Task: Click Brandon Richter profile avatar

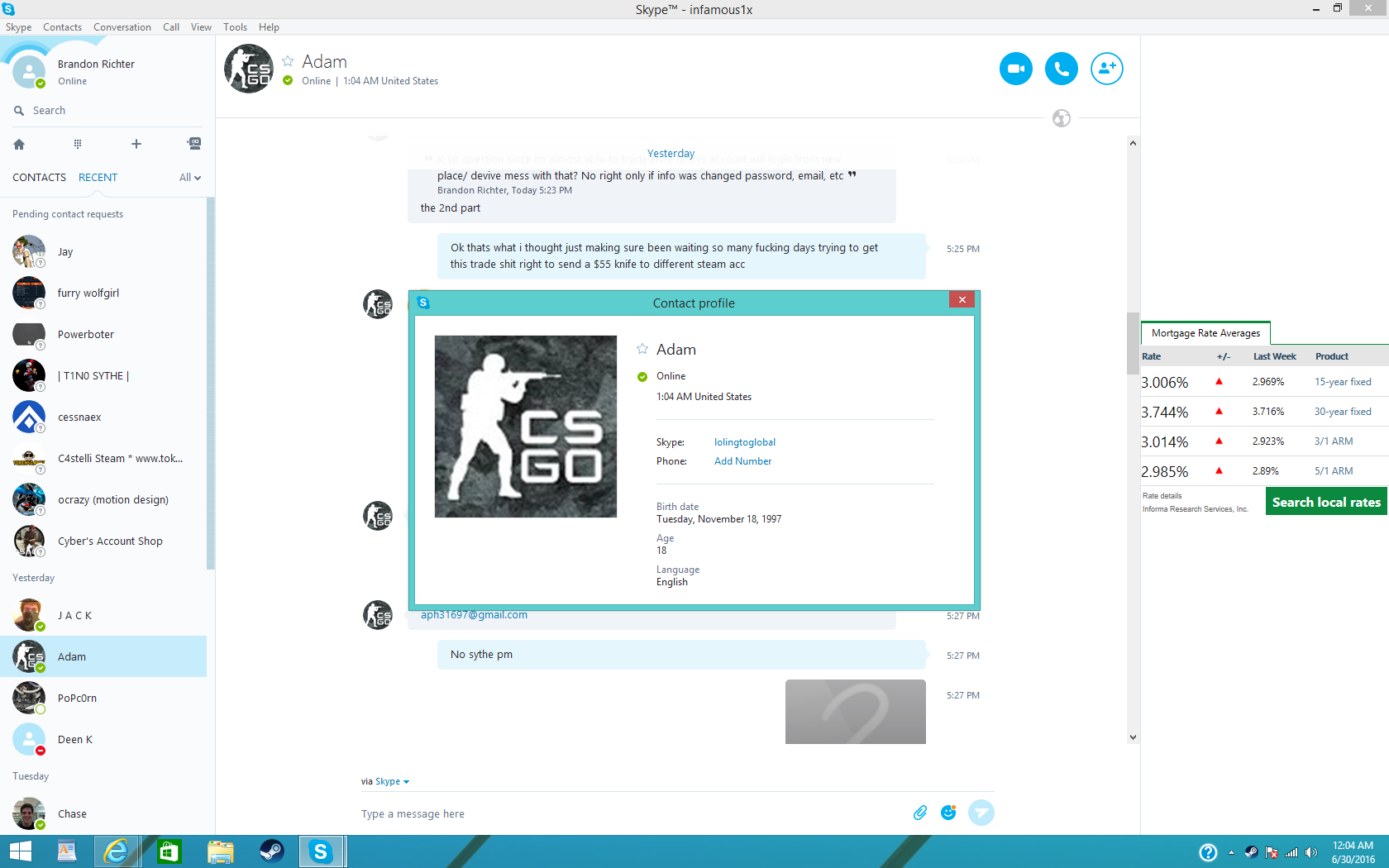Action: (29, 72)
